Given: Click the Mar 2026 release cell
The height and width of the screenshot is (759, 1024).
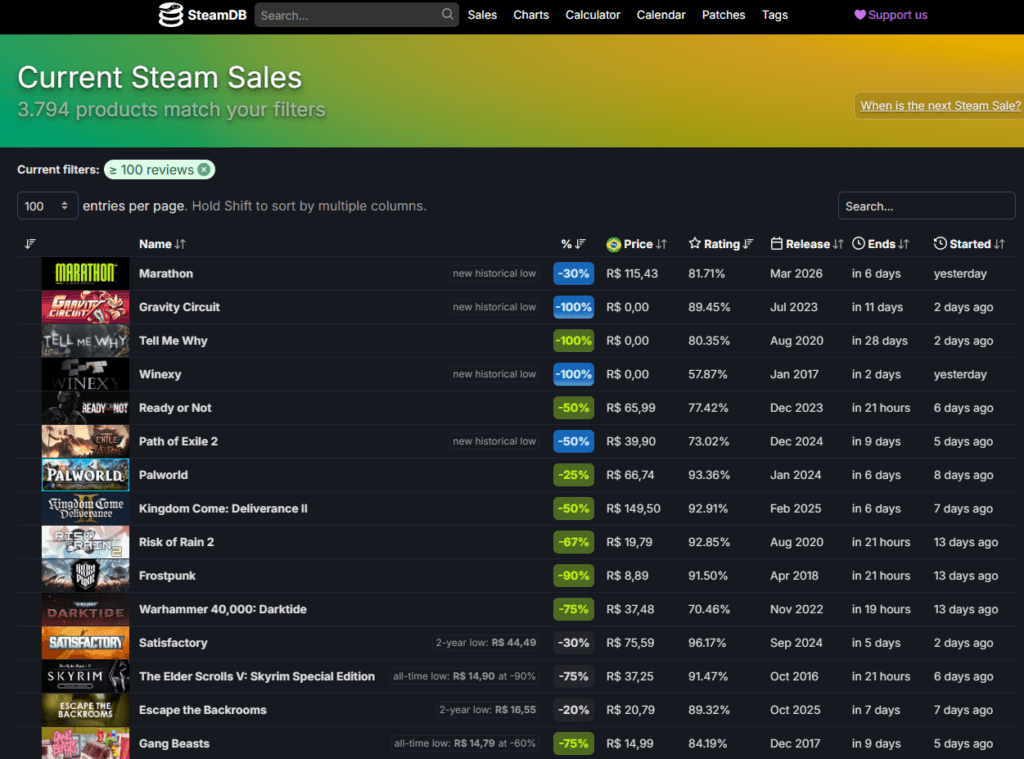Looking at the screenshot, I should pyautogui.click(x=796, y=273).
